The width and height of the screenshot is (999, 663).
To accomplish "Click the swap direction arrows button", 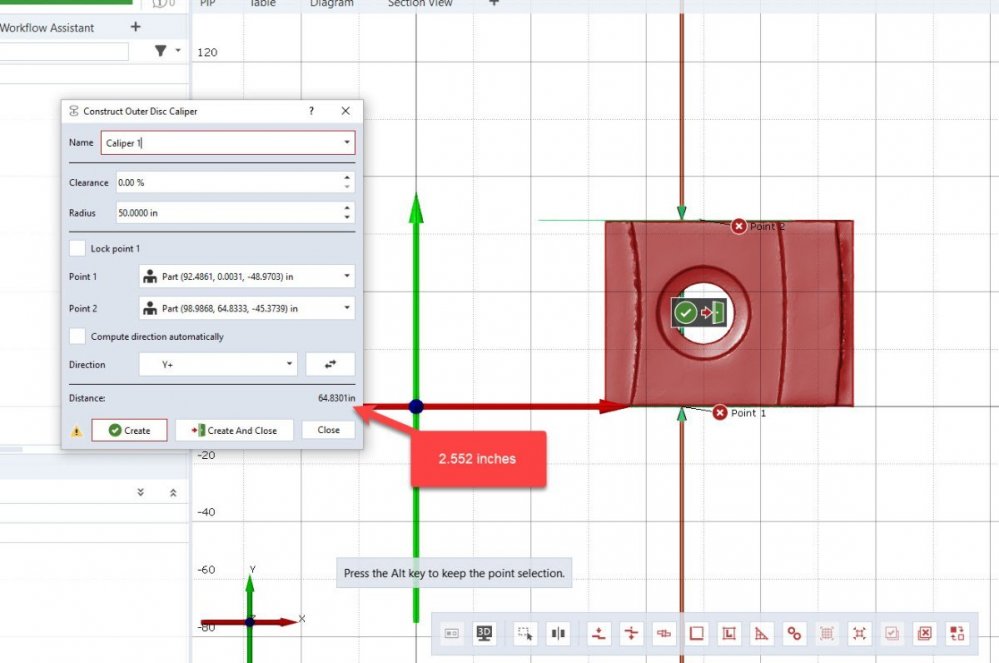I will point(330,365).
